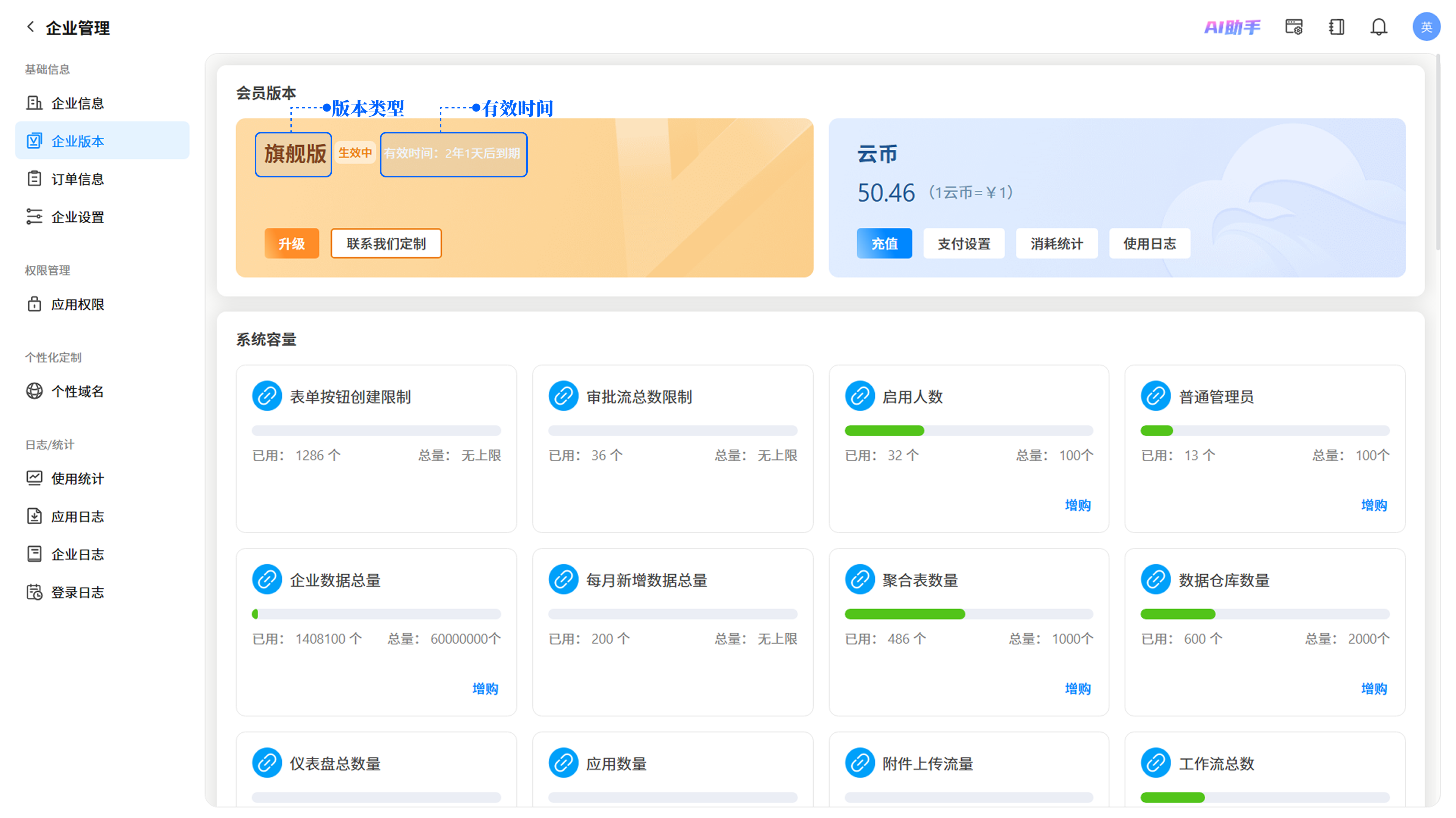Click the 附件上传流量 card icon

pyautogui.click(x=860, y=763)
